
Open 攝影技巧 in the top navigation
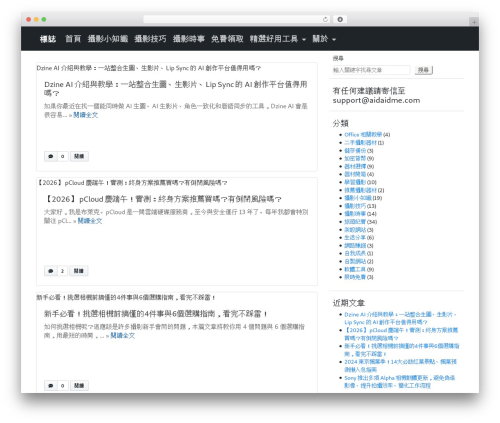click(150, 39)
